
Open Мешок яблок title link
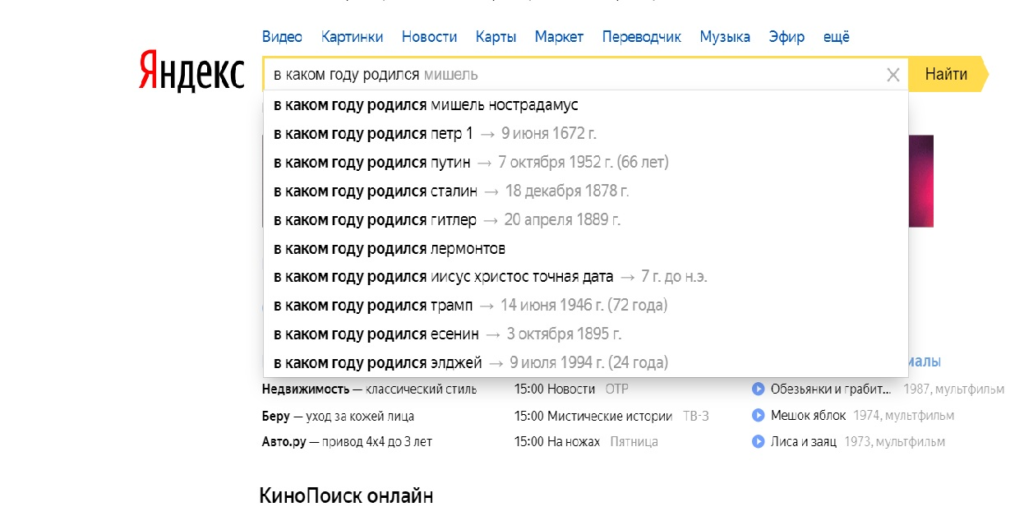(808, 415)
